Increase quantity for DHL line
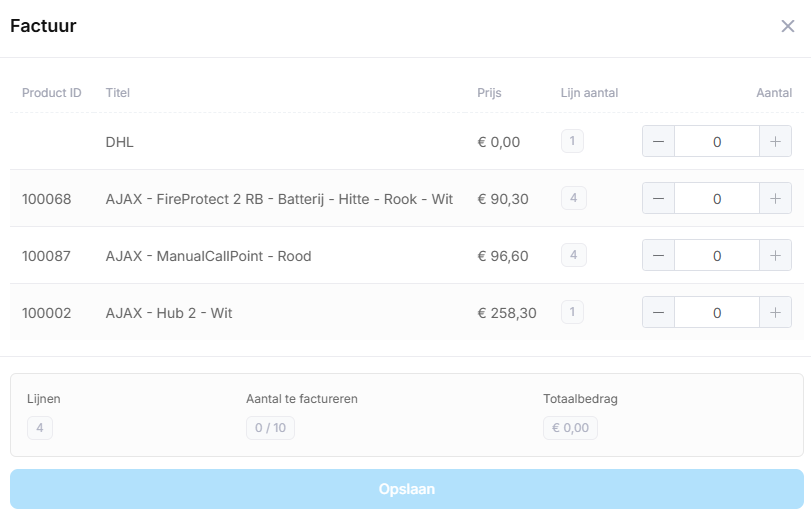The height and width of the screenshot is (517, 811). point(775,142)
